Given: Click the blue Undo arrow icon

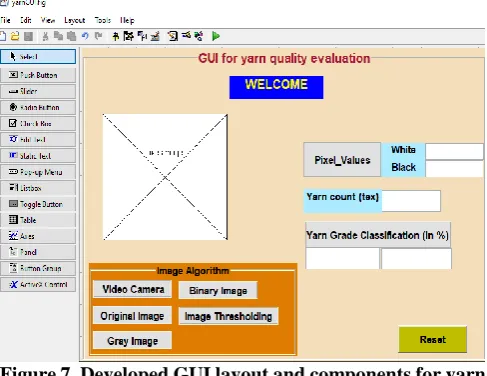Looking at the screenshot, I should pos(85,36).
